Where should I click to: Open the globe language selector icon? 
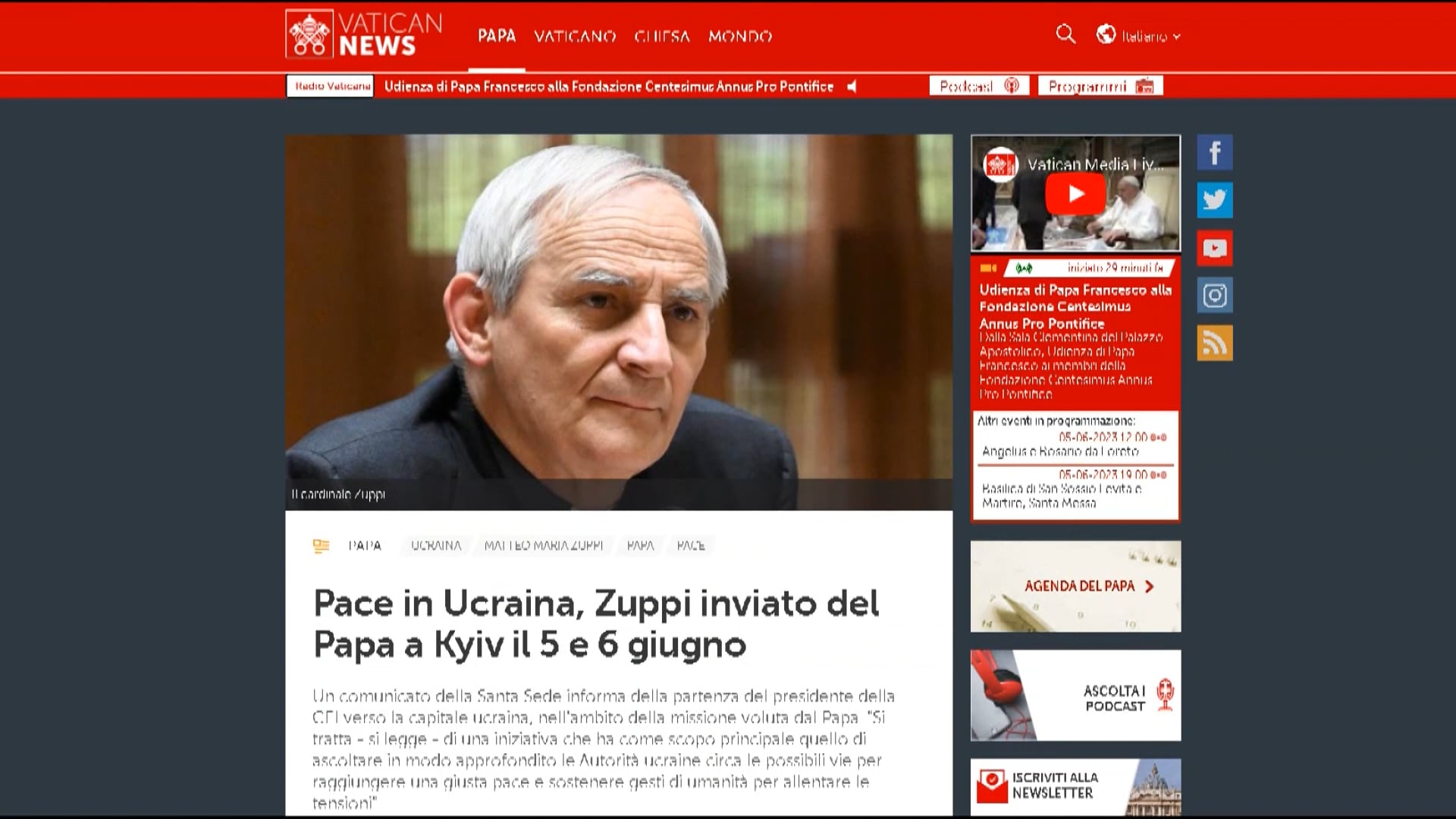[x=1106, y=34]
